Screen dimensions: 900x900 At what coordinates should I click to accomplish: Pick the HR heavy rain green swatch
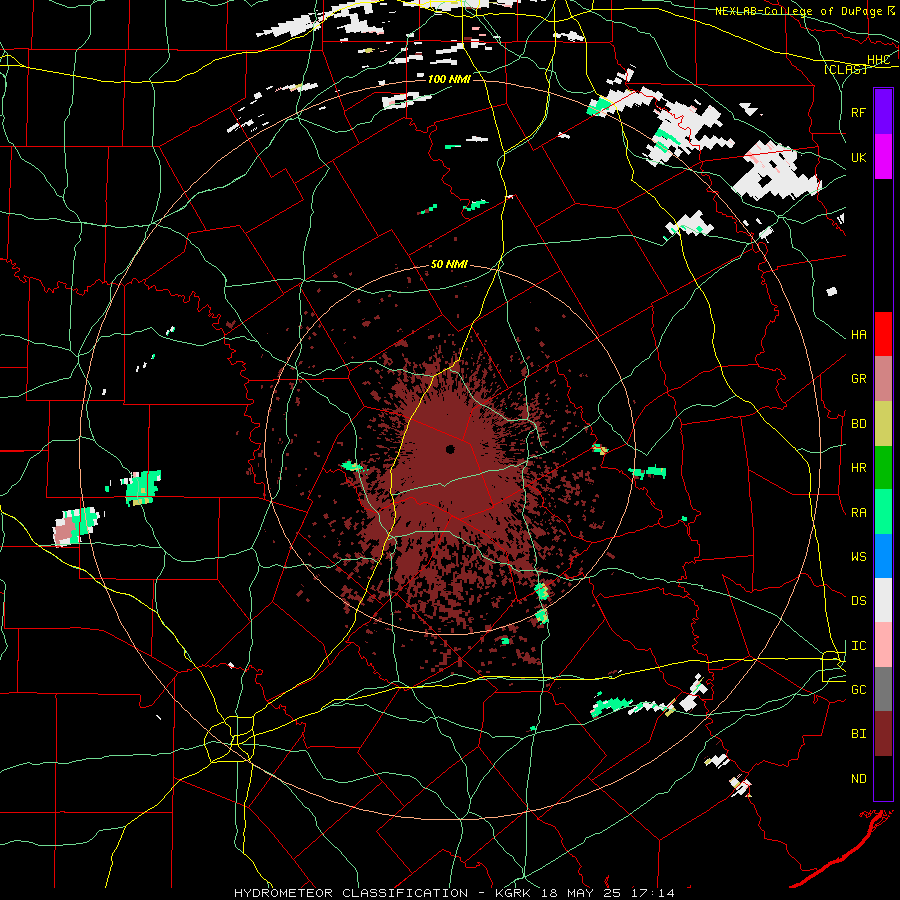coord(883,468)
